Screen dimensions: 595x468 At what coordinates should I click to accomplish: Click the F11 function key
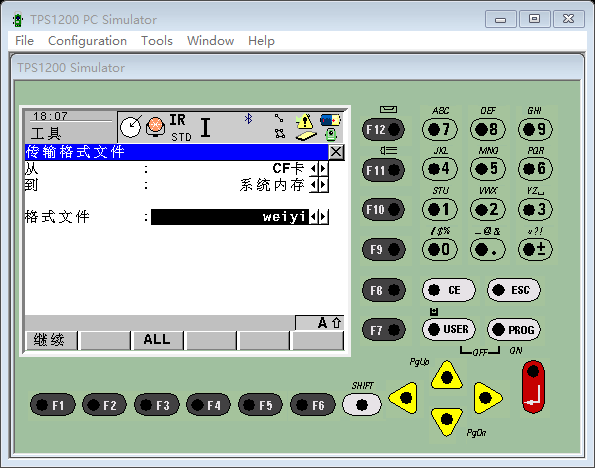coord(383,170)
